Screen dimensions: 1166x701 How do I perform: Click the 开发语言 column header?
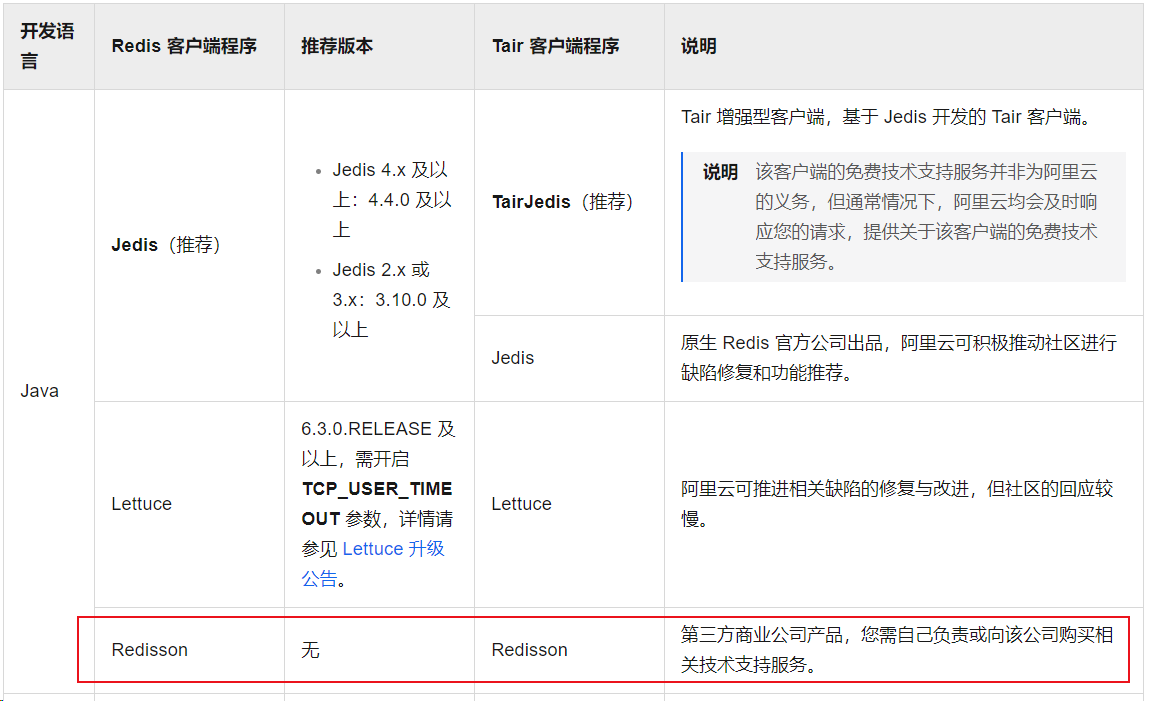coord(47,46)
